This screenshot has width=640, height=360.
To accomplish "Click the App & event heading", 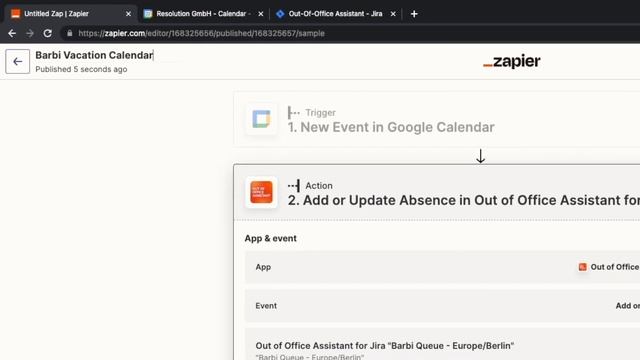I will [x=271, y=238].
